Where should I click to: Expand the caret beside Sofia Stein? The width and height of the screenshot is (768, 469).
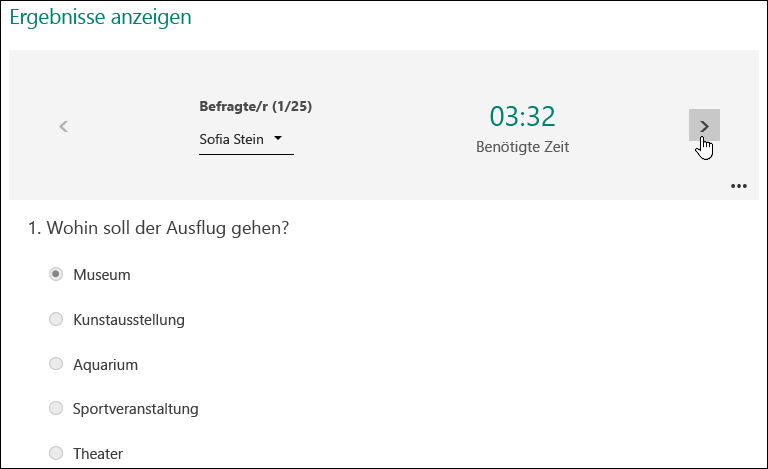coord(278,139)
